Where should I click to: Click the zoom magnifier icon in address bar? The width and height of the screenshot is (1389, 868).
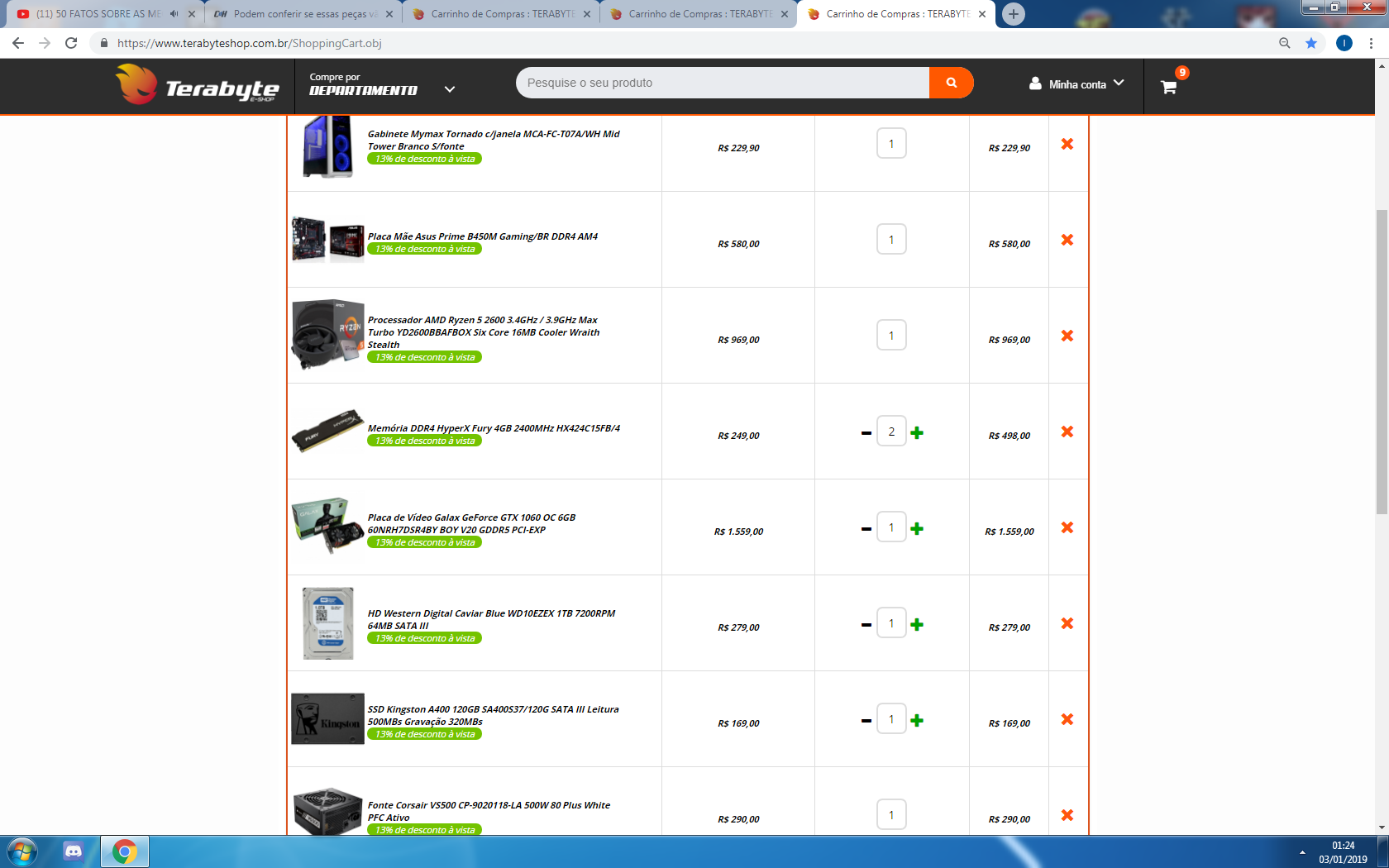[1285, 43]
